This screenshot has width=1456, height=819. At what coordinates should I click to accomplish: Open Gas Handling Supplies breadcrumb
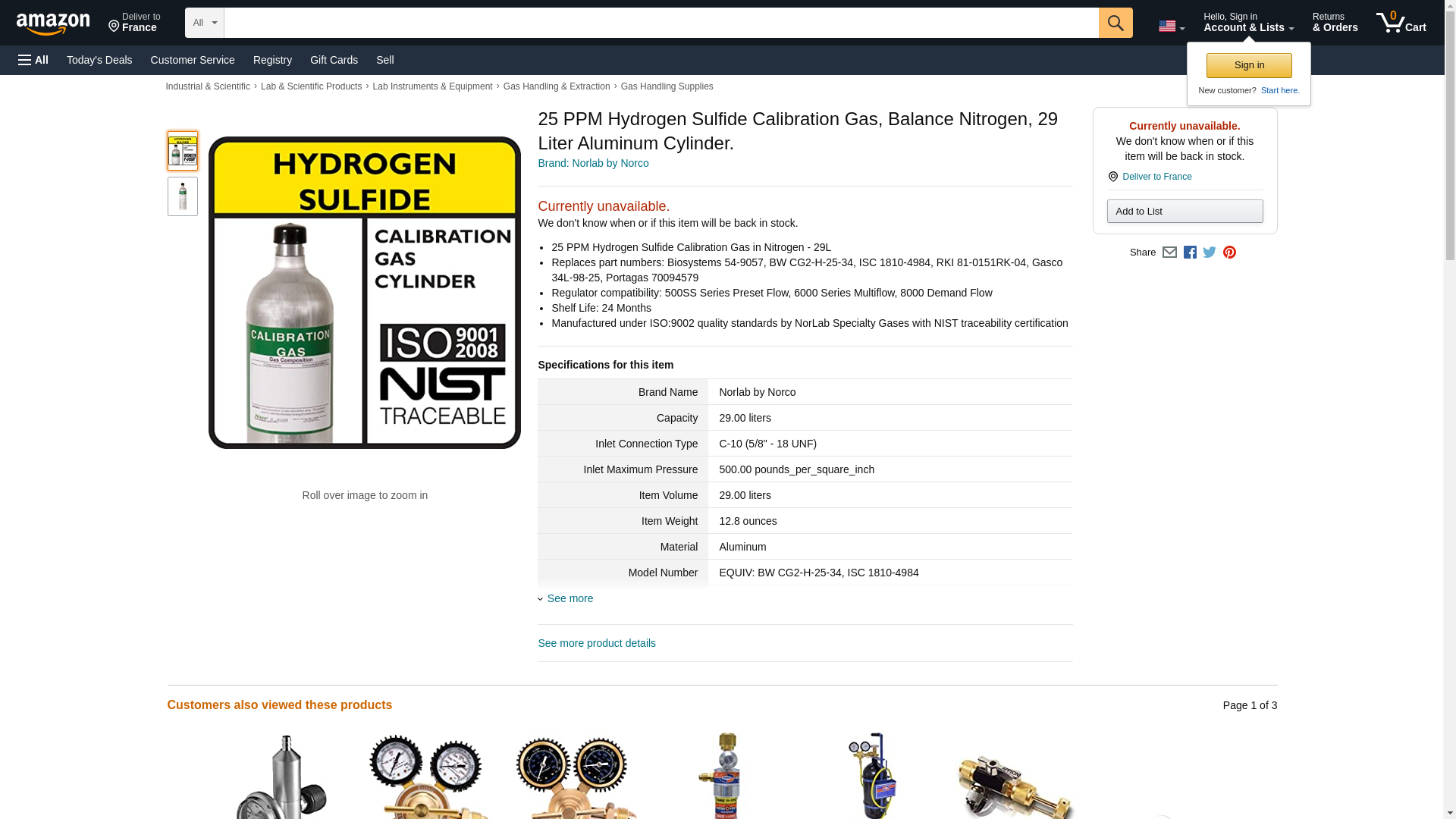[667, 86]
